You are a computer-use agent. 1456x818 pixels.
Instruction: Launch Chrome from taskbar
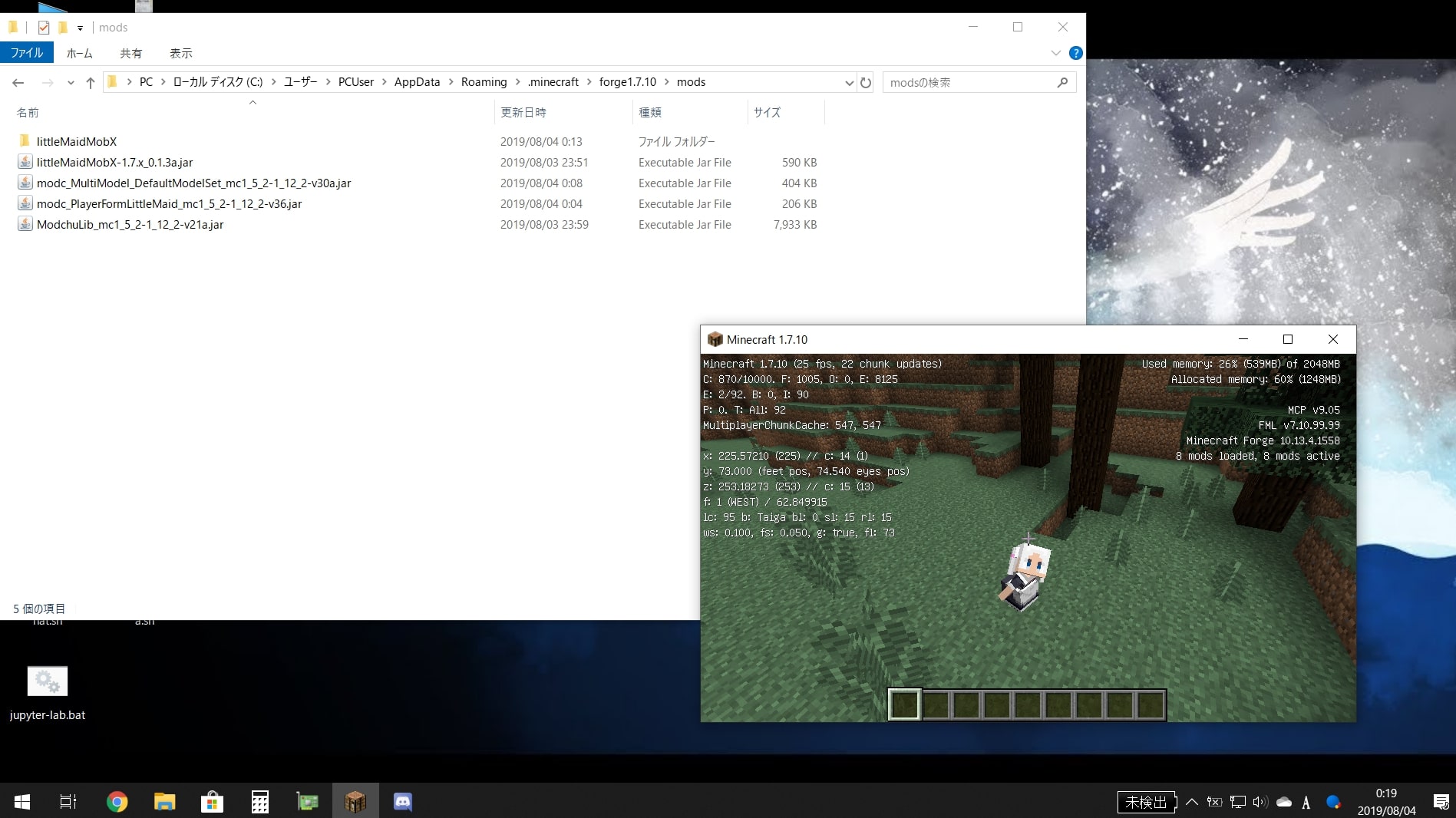point(117,801)
